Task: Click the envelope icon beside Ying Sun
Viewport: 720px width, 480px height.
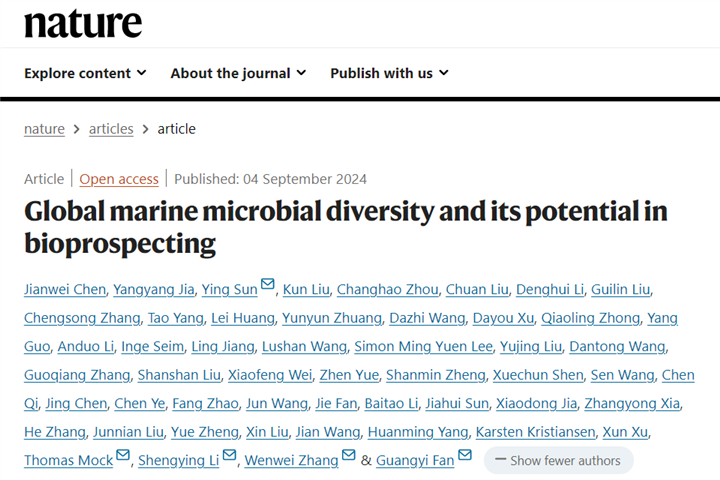Action: click(267, 286)
